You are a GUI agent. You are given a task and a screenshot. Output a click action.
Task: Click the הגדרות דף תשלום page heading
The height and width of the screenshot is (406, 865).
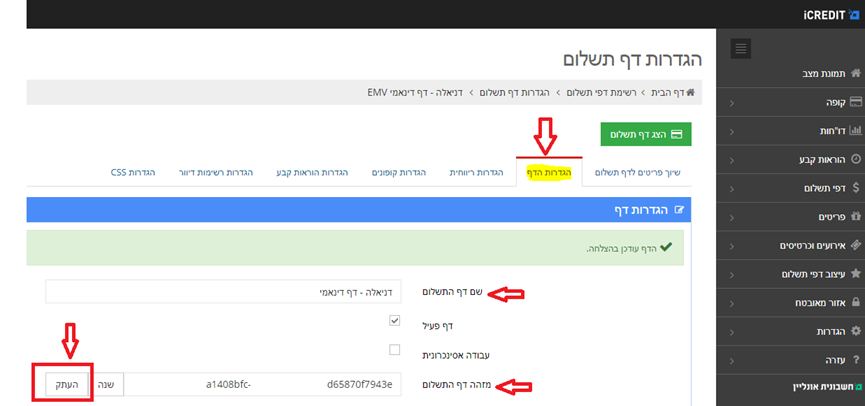coord(632,59)
